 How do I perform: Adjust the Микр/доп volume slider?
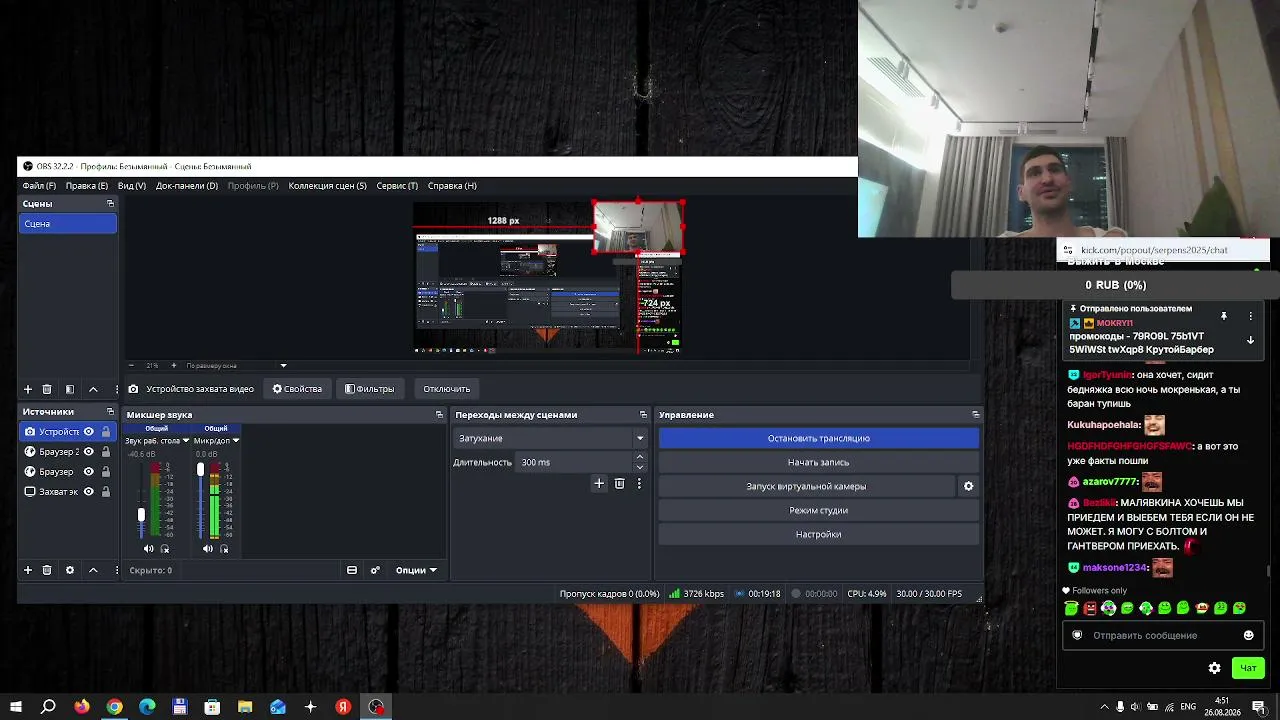click(200, 469)
